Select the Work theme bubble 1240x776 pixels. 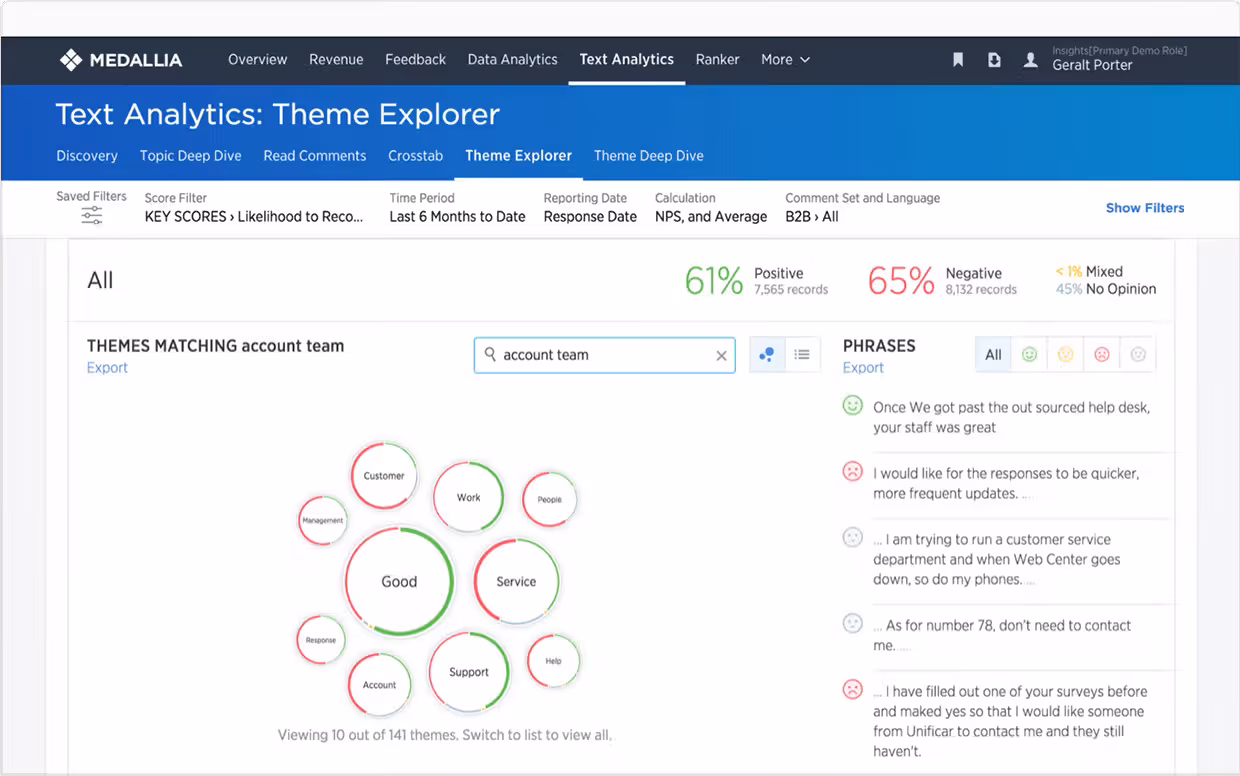[x=469, y=497]
